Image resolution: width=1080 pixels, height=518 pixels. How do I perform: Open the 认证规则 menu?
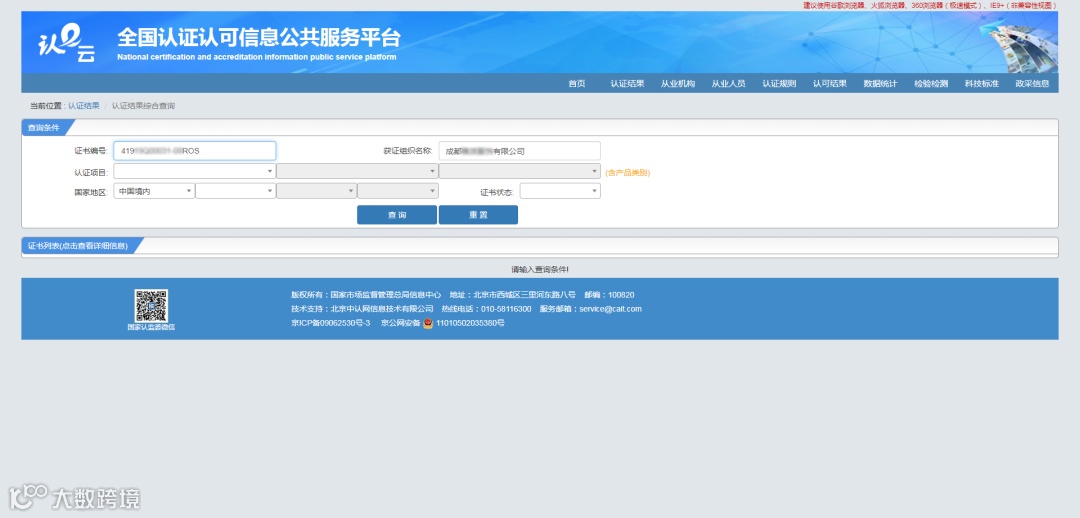click(779, 84)
